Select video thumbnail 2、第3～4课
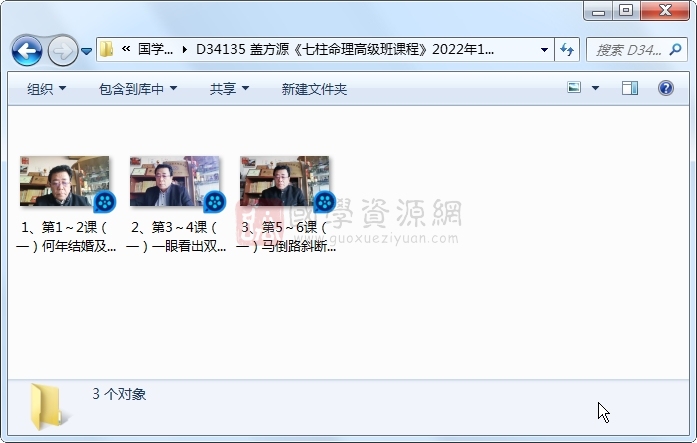This screenshot has width=697, height=443. (175, 181)
